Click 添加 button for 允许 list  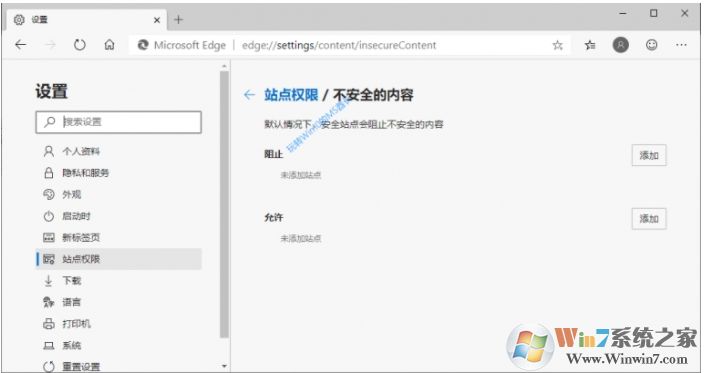click(x=649, y=219)
